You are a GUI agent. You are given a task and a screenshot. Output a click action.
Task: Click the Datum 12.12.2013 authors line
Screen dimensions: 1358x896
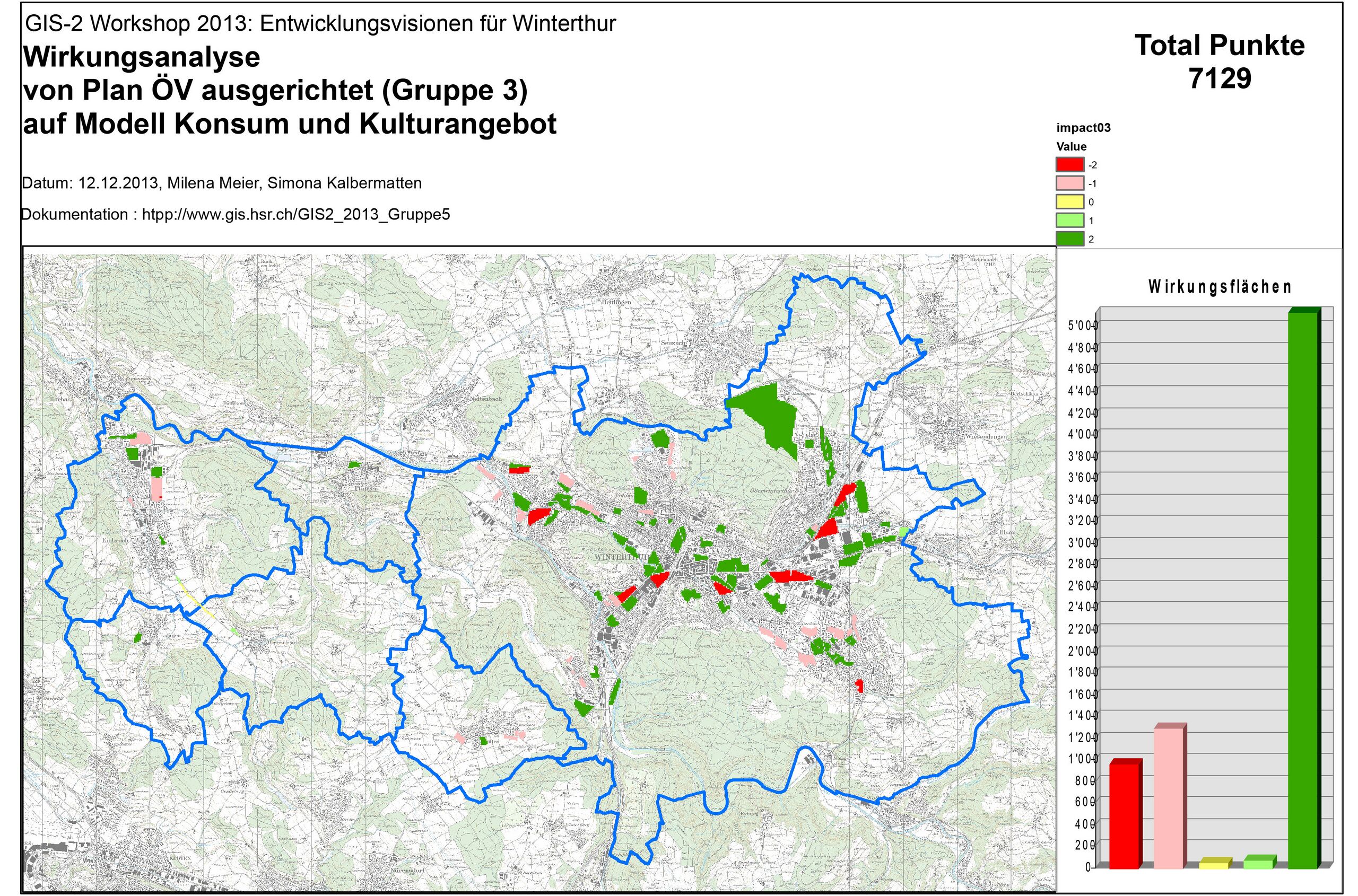point(222,183)
